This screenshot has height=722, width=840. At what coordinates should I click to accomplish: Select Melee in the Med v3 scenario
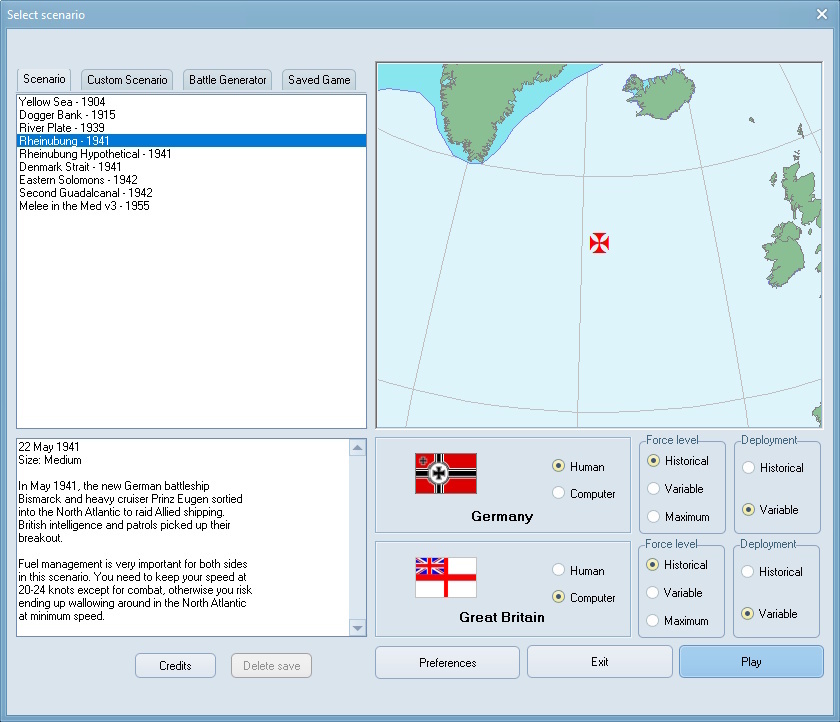click(84, 206)
